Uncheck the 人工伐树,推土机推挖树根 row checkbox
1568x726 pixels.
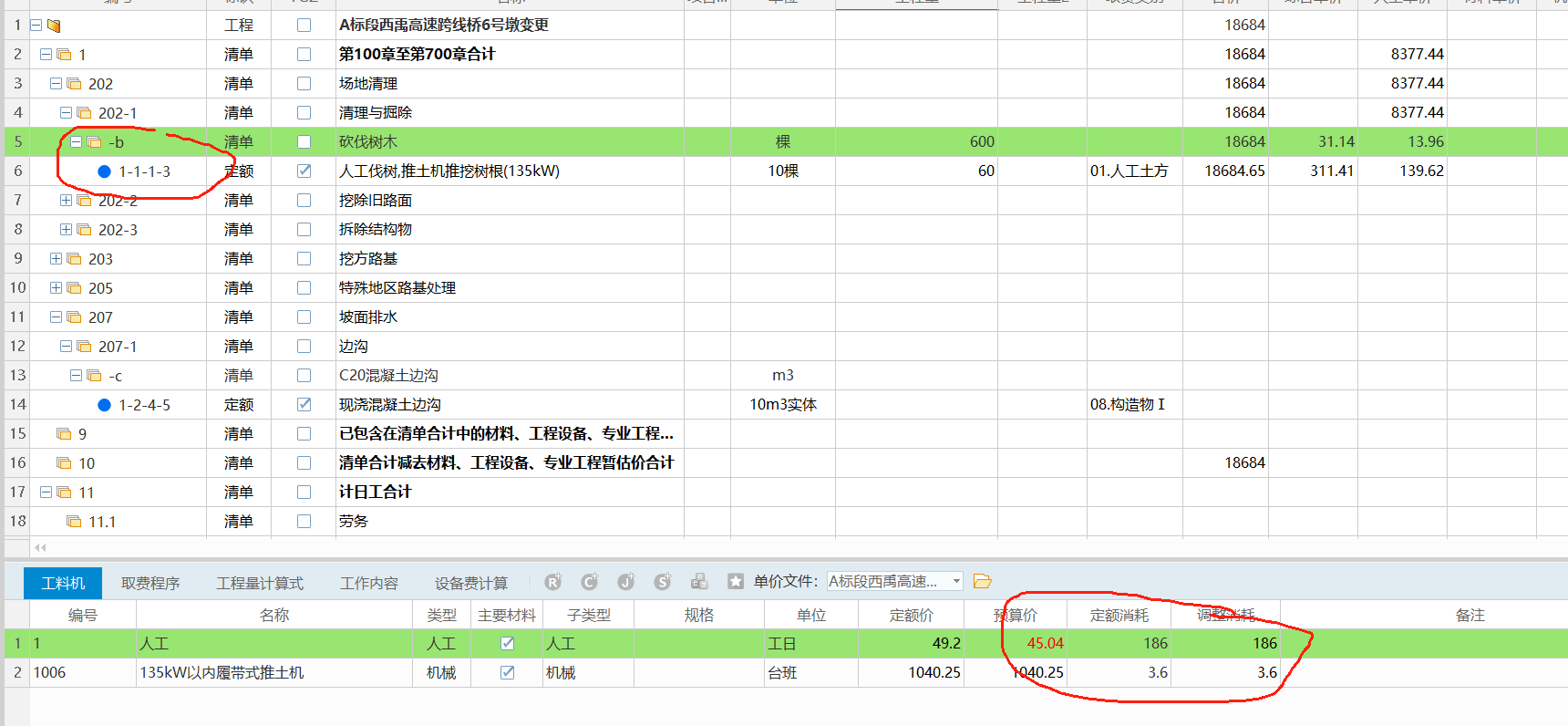coord(304,171)
